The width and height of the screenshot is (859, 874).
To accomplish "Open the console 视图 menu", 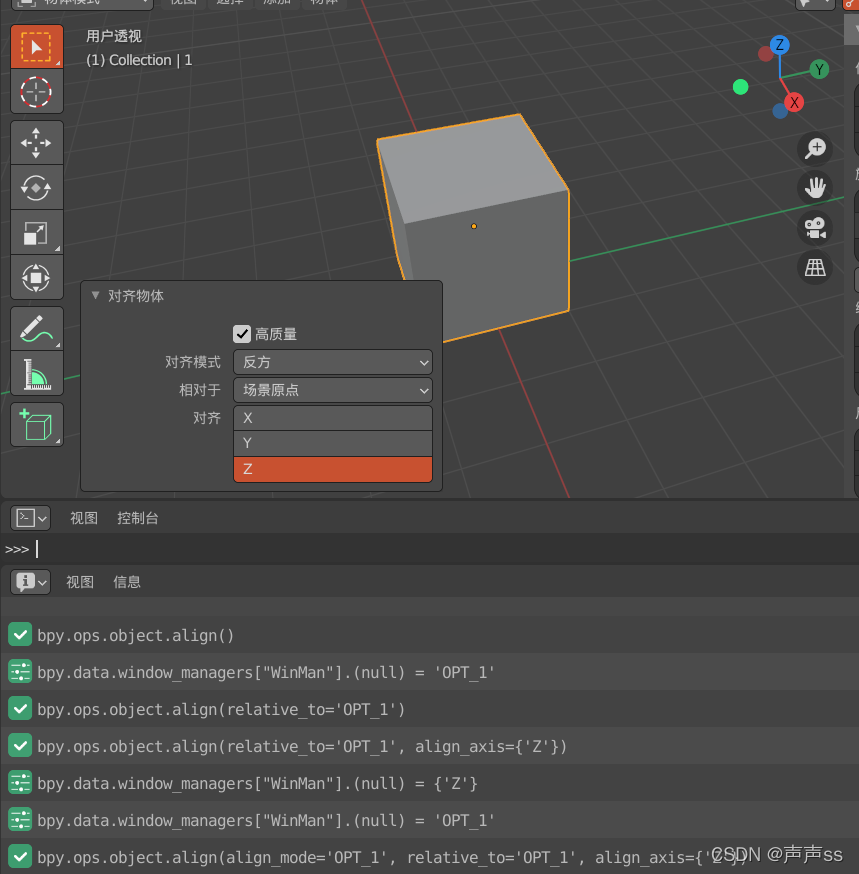I will pyautogui.click(x=84, y=518).
